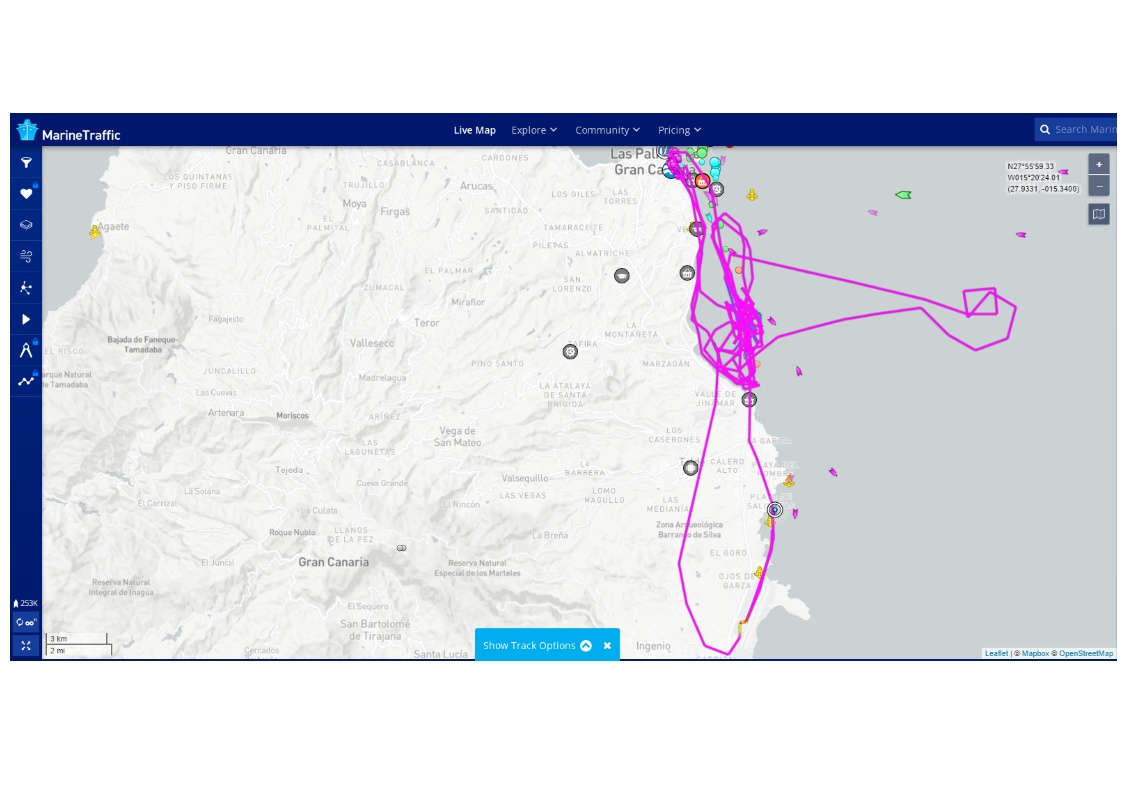
Task: Open the map layers icon in sidebar
Action: 26,225
